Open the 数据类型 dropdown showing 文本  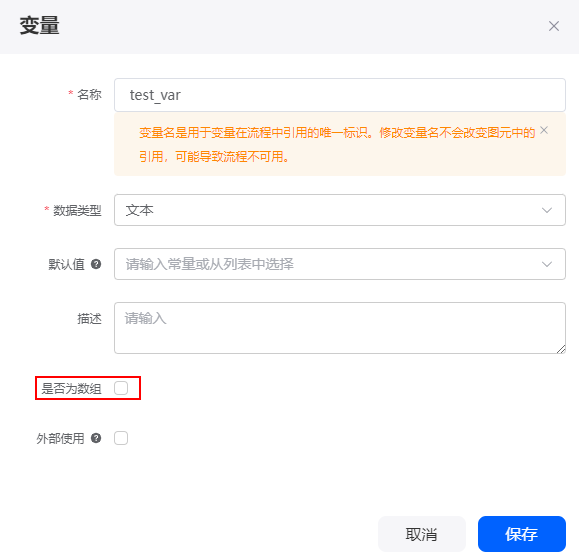340,210
